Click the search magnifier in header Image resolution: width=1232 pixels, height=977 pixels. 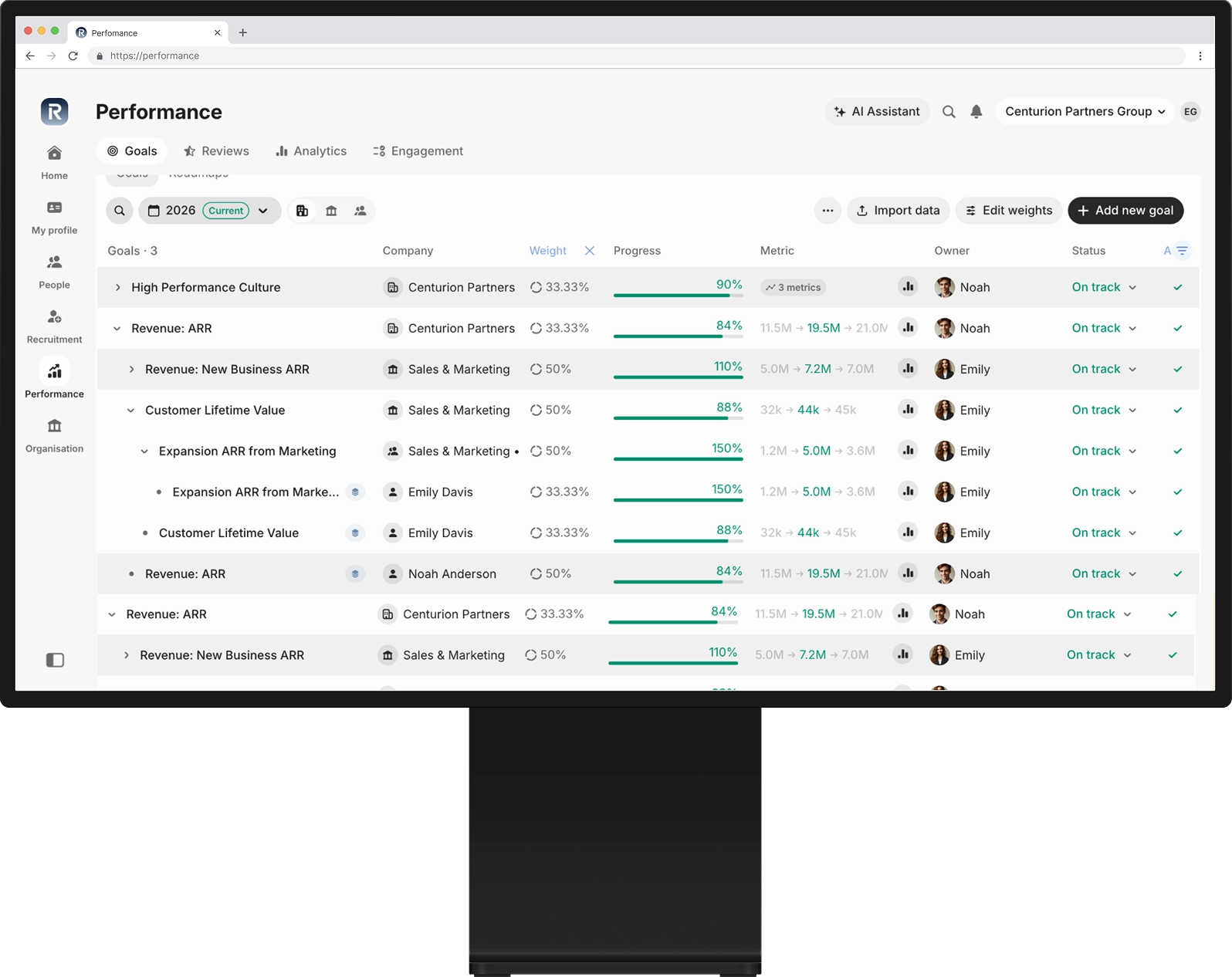(x=949, y=112)
